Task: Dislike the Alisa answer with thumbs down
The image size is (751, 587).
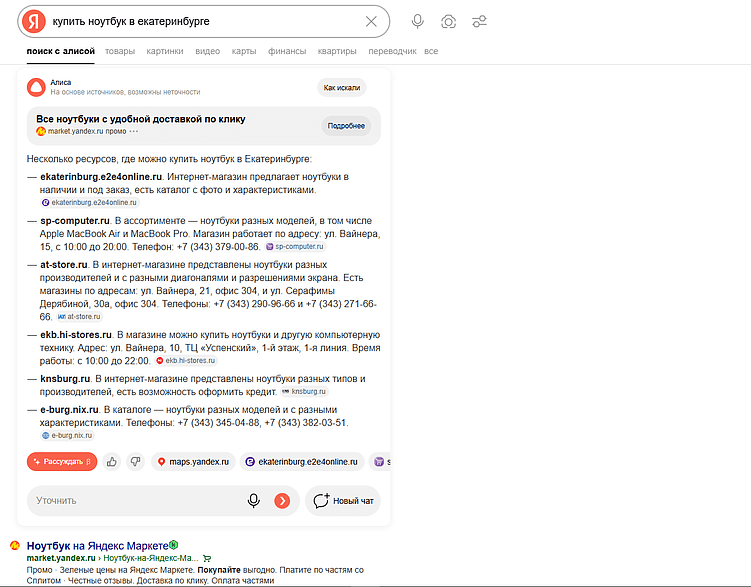Action: tap(136, 462)
